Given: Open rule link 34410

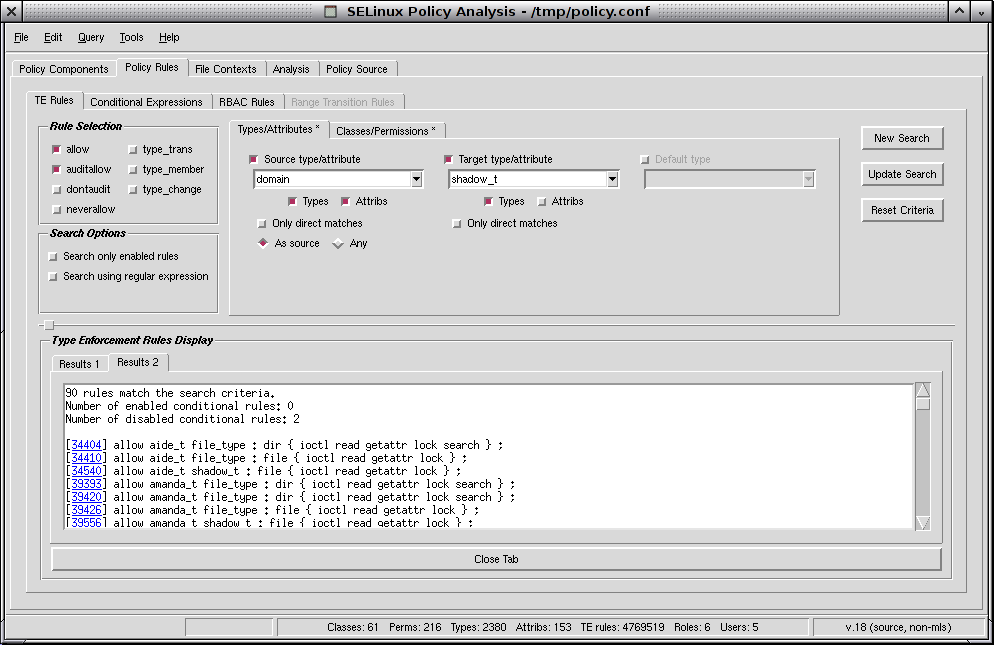Looking at the screenshot, I should (x=86, y=458).
